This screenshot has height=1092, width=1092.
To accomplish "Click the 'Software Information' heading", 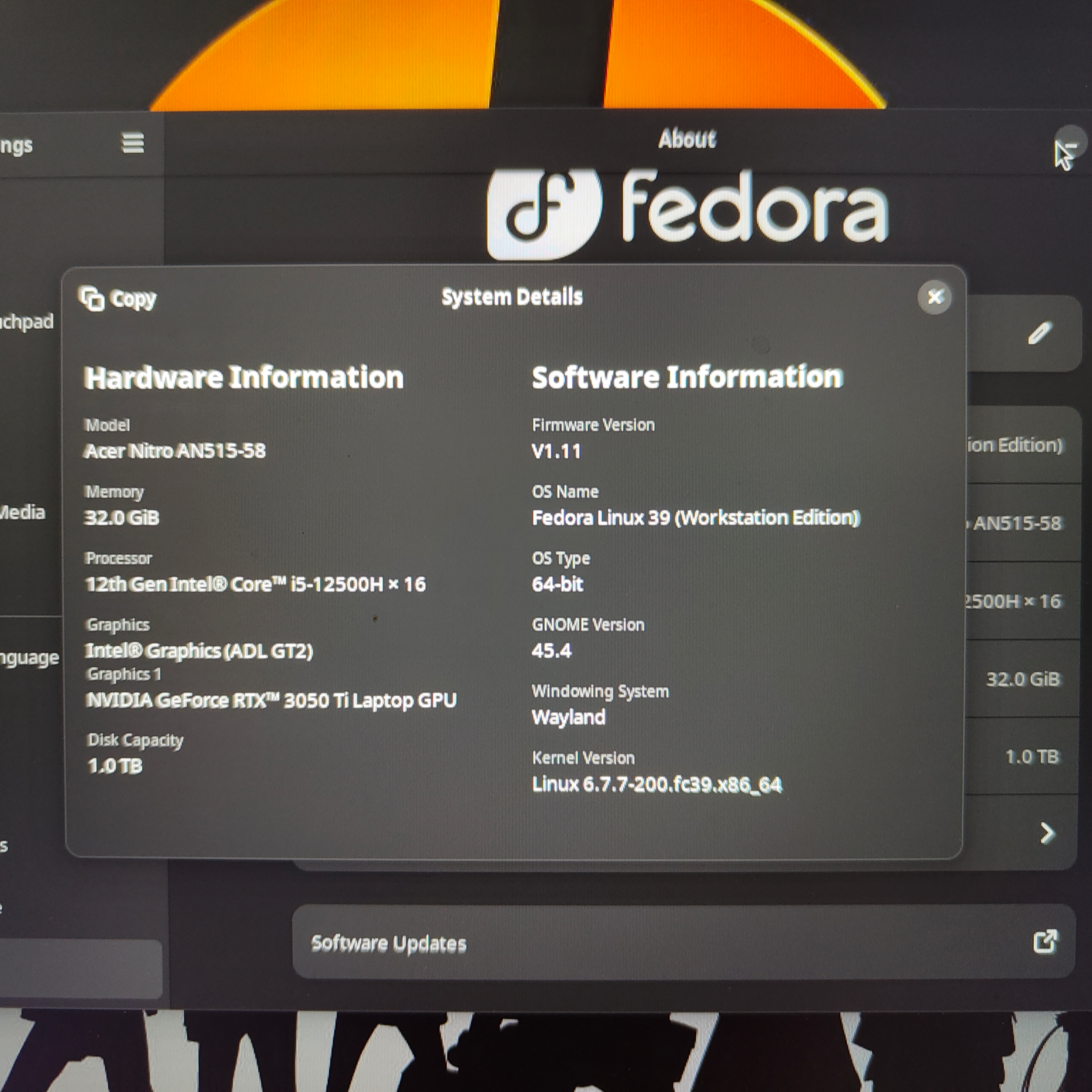I will 687,377.
